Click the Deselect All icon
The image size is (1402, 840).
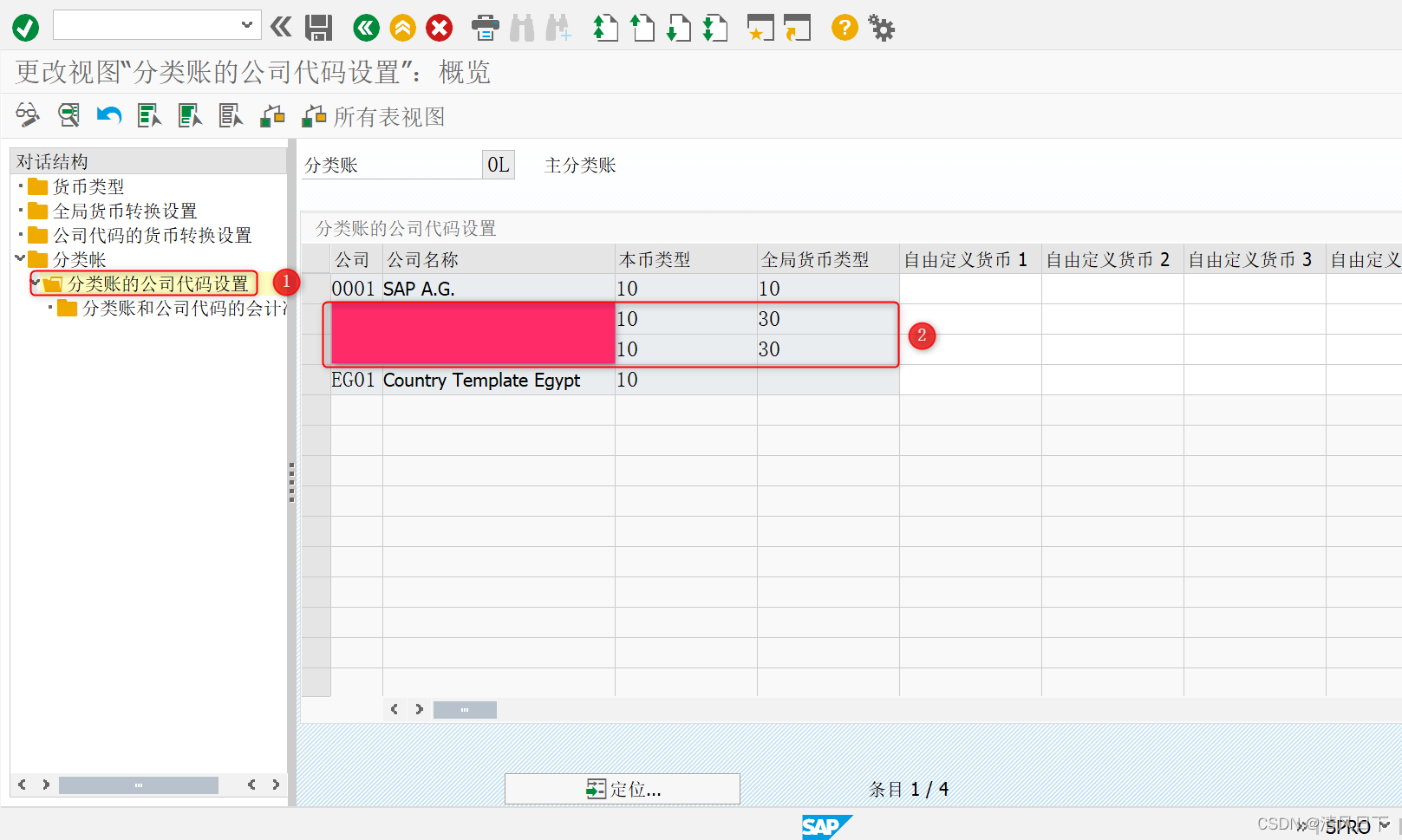(231, 114)
